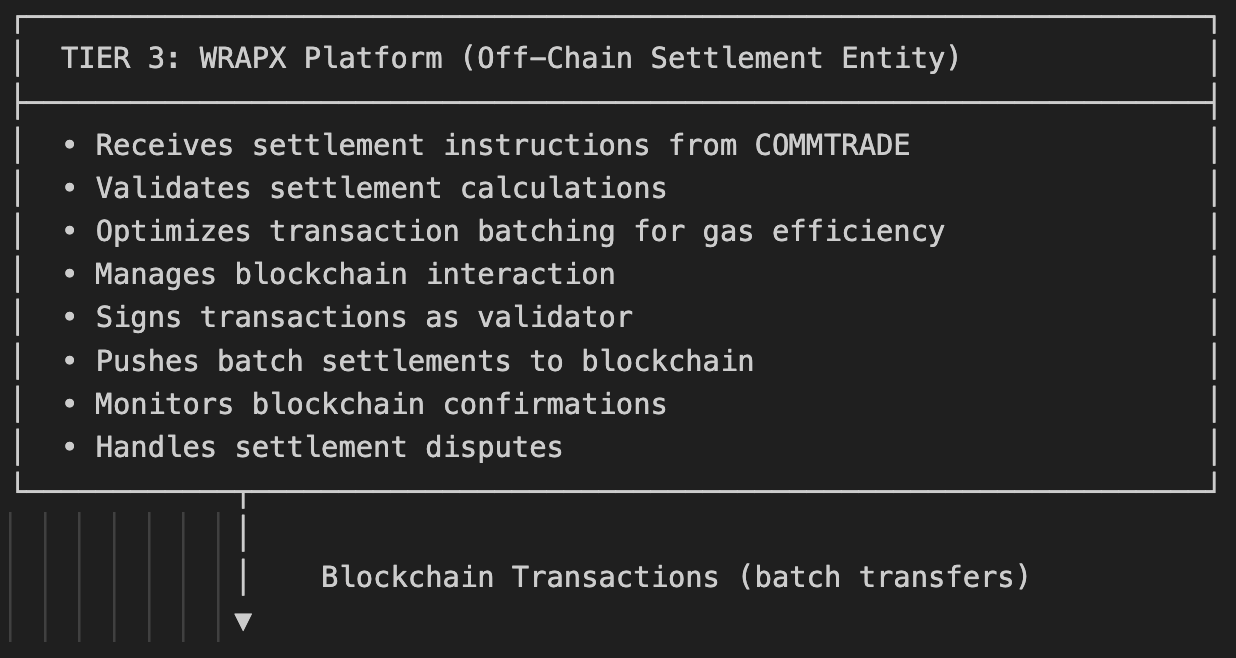The image size is (1236, 658).
Task: Place cursor on "Receives settlement instructions" text
Action: point(372,145)
